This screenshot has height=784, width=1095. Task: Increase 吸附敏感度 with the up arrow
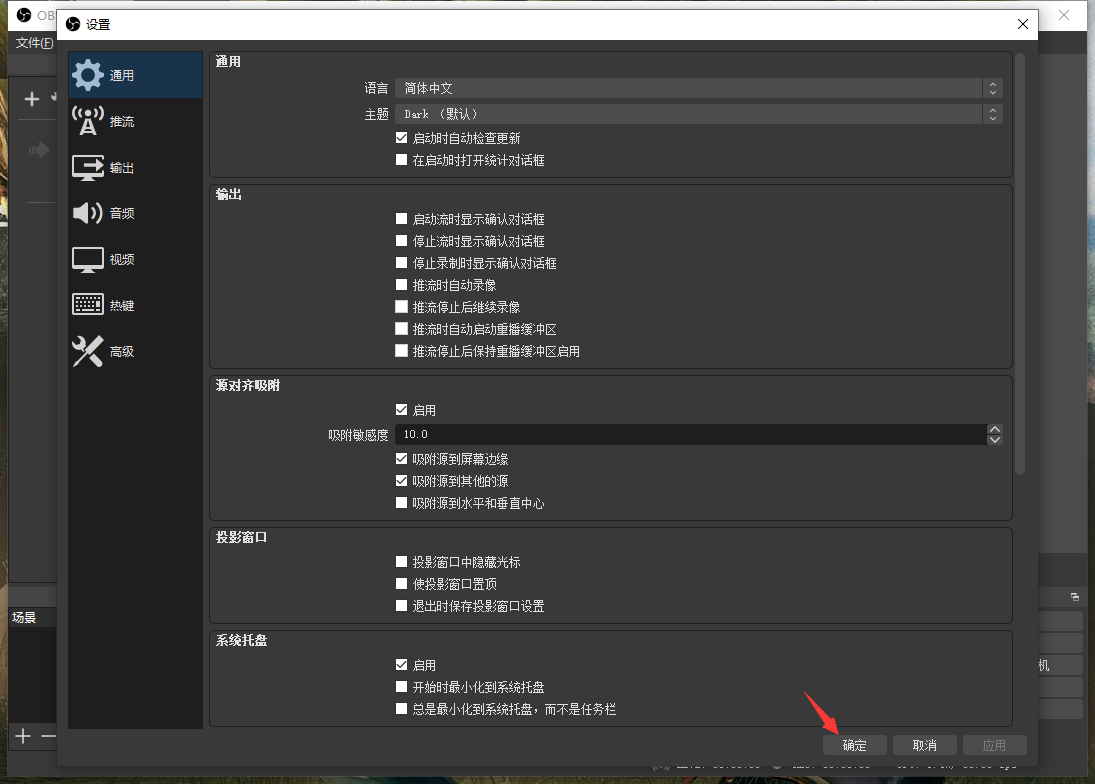(994, 429)
